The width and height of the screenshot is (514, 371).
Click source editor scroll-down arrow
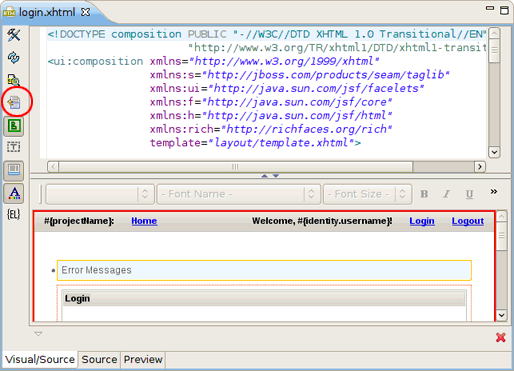click(x=494, y=152)
